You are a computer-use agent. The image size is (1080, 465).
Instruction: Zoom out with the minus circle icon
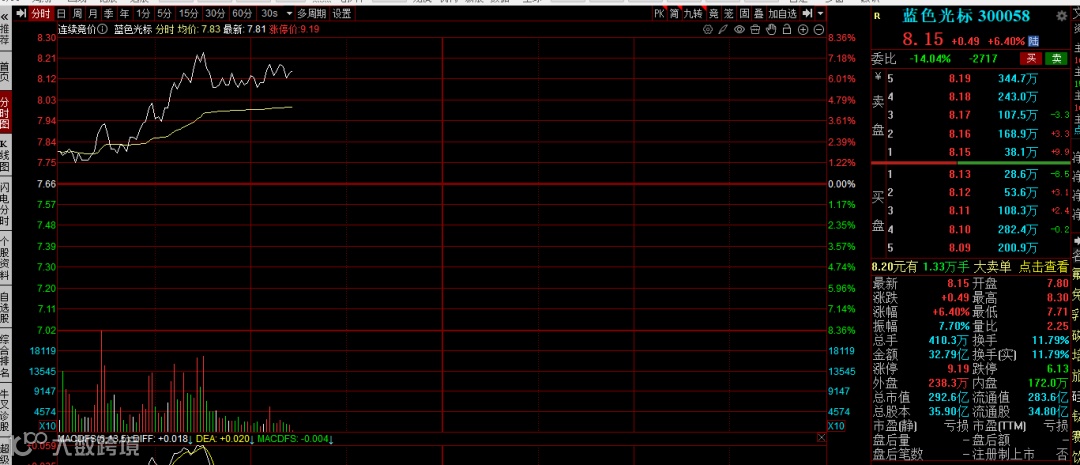(819, 29)
